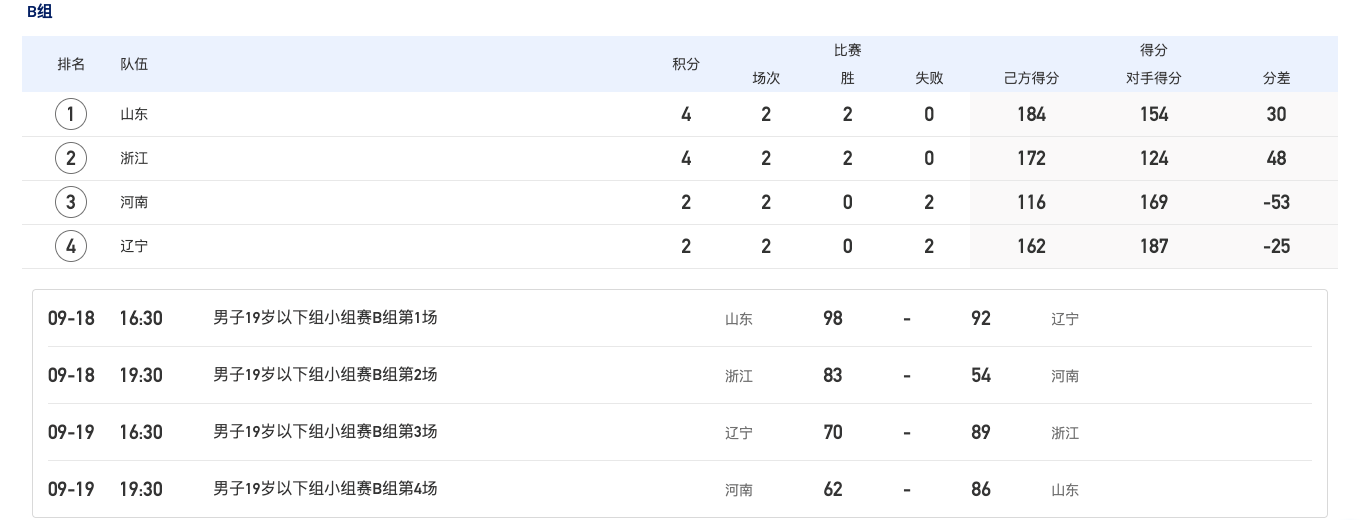Open match 男子19岁以下组小组赛B组第2场
Image resolution: width=1360 pixels, height=520 pixels.
point(325,375)
